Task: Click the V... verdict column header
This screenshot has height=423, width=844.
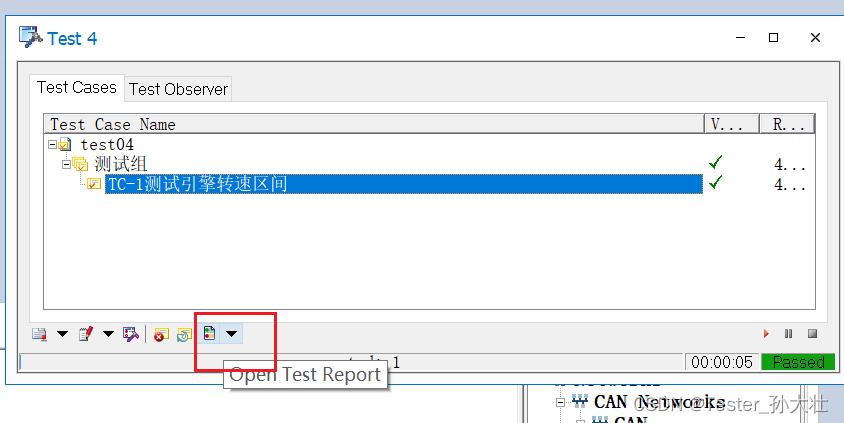Action: (x=732, y=124)
